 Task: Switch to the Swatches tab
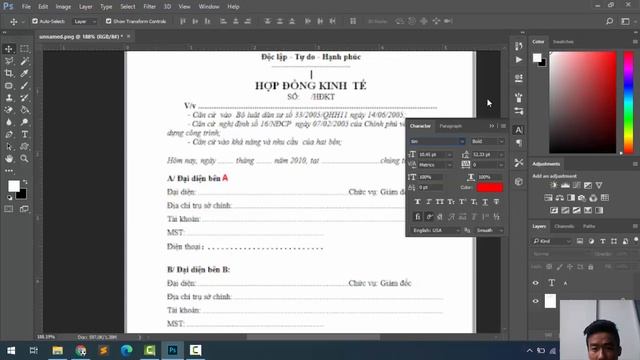click(x=563, y=42)
